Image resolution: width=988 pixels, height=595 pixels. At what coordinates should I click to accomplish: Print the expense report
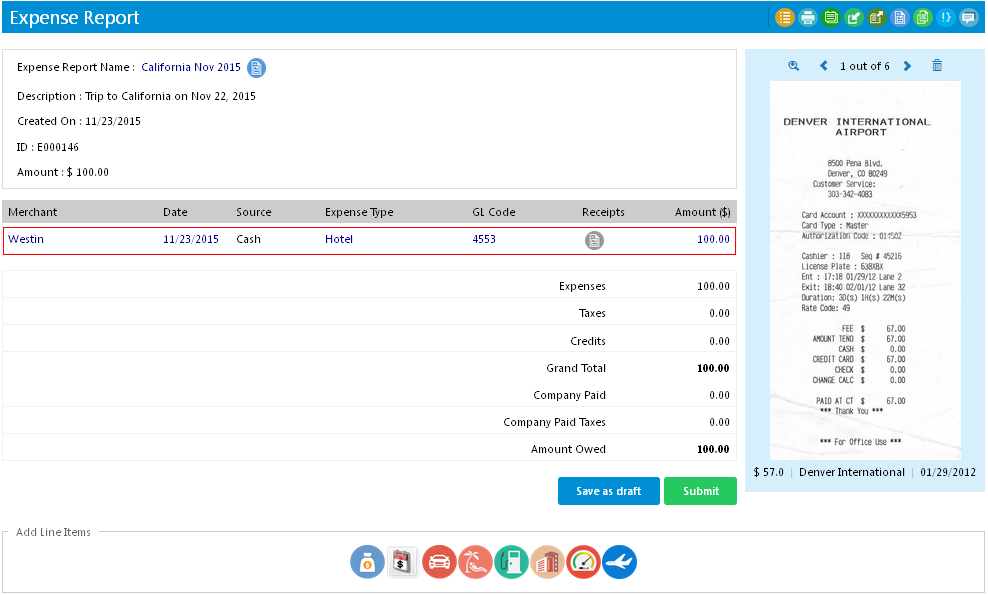click(807, 17)
